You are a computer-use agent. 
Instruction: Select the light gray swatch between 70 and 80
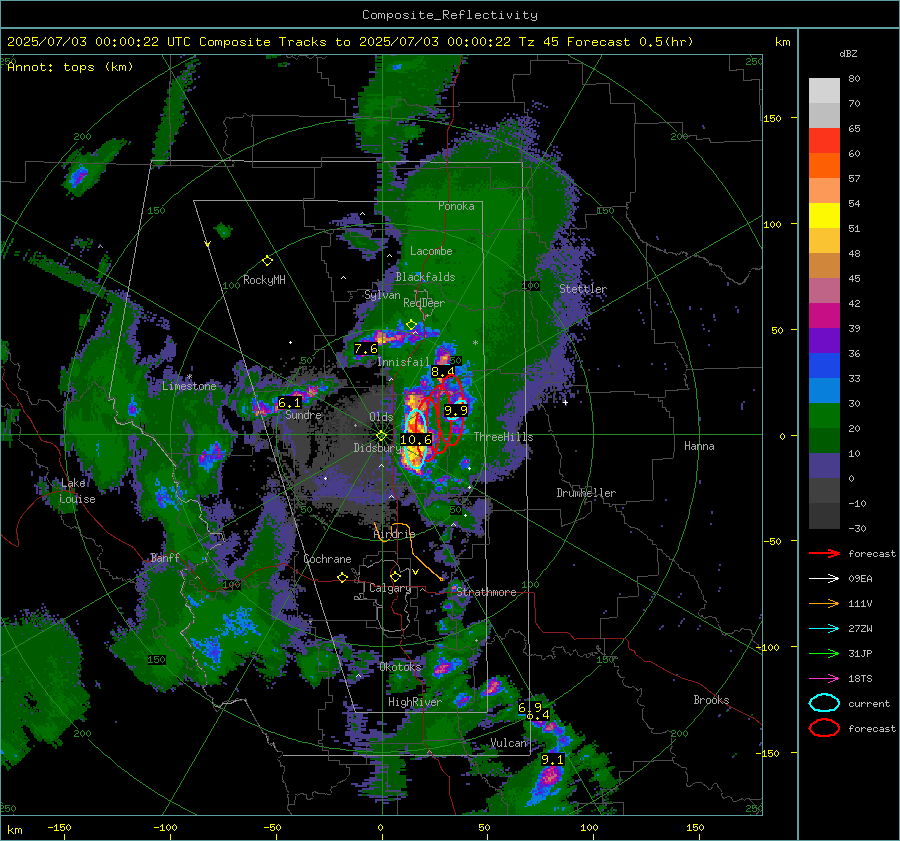(x=824, y=91)
